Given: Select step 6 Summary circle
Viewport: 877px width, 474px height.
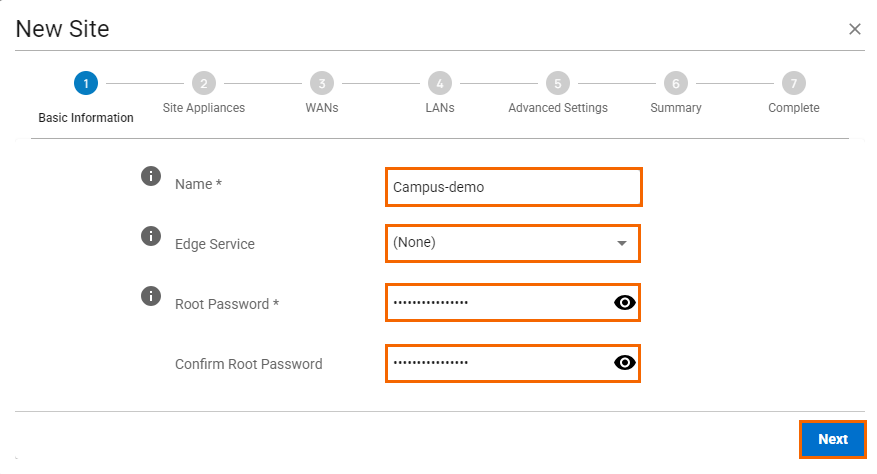Looking at the screenshot, I should point(676,83).
